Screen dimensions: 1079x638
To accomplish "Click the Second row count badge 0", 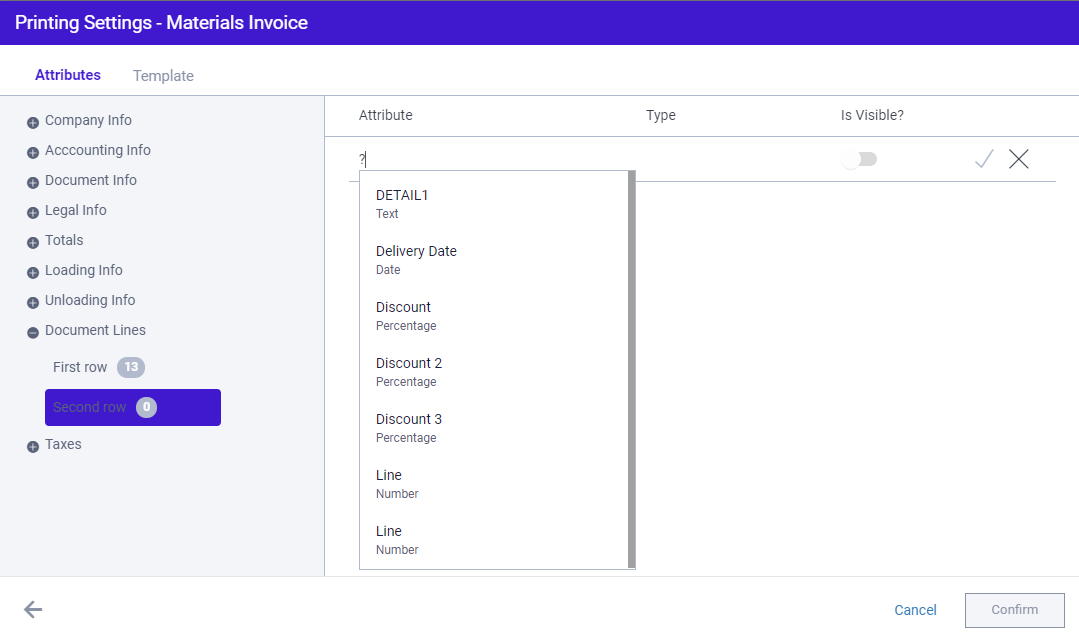I will click(x=147, y=407).
